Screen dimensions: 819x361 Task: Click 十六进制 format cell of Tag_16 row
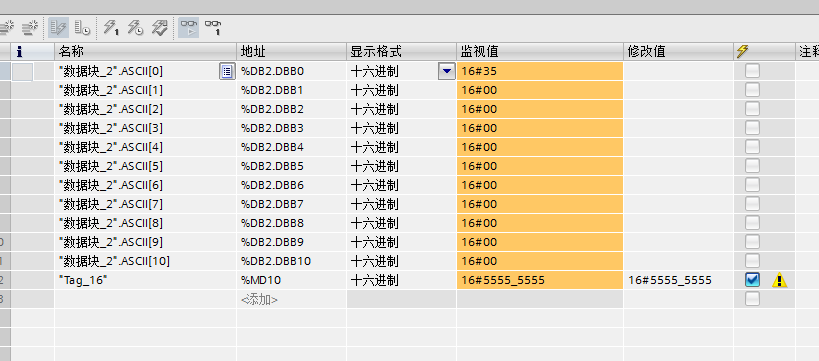(401, 281)
